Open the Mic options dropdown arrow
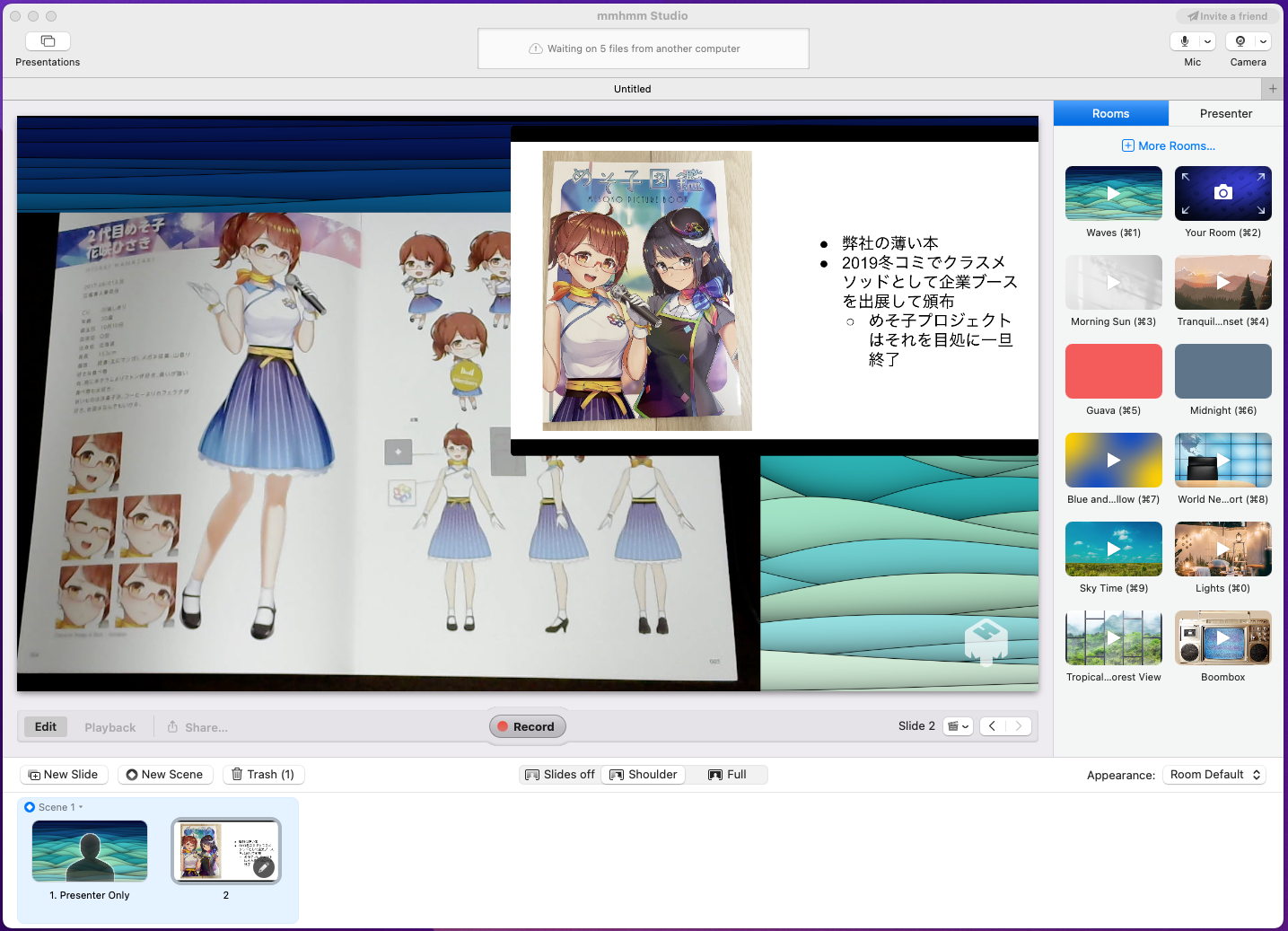This screenshot has width=1288, height=931. [x=1207, y=41]
